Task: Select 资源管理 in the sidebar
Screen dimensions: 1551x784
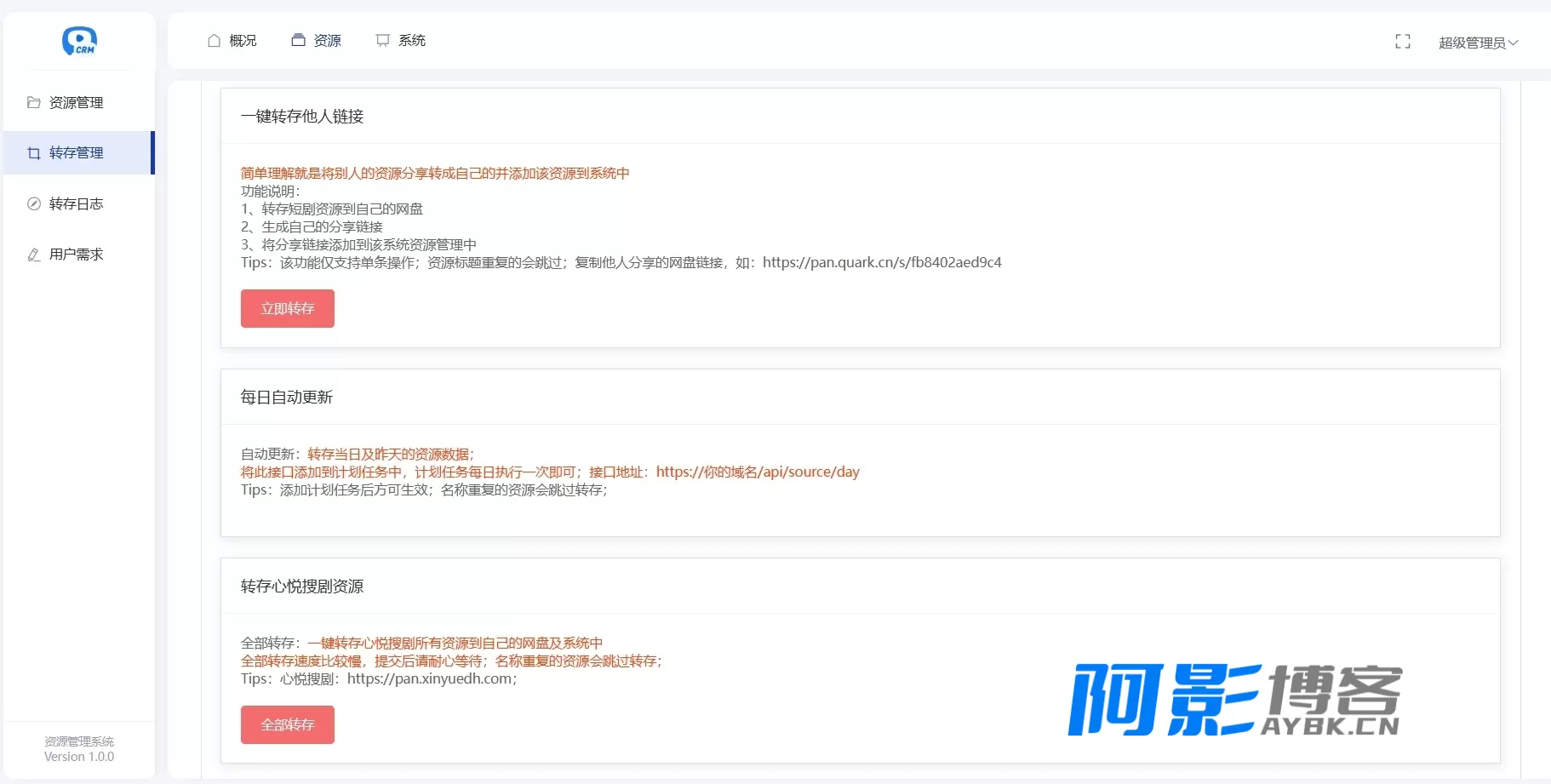Action: pyautogui.click(x=79, y=102)
